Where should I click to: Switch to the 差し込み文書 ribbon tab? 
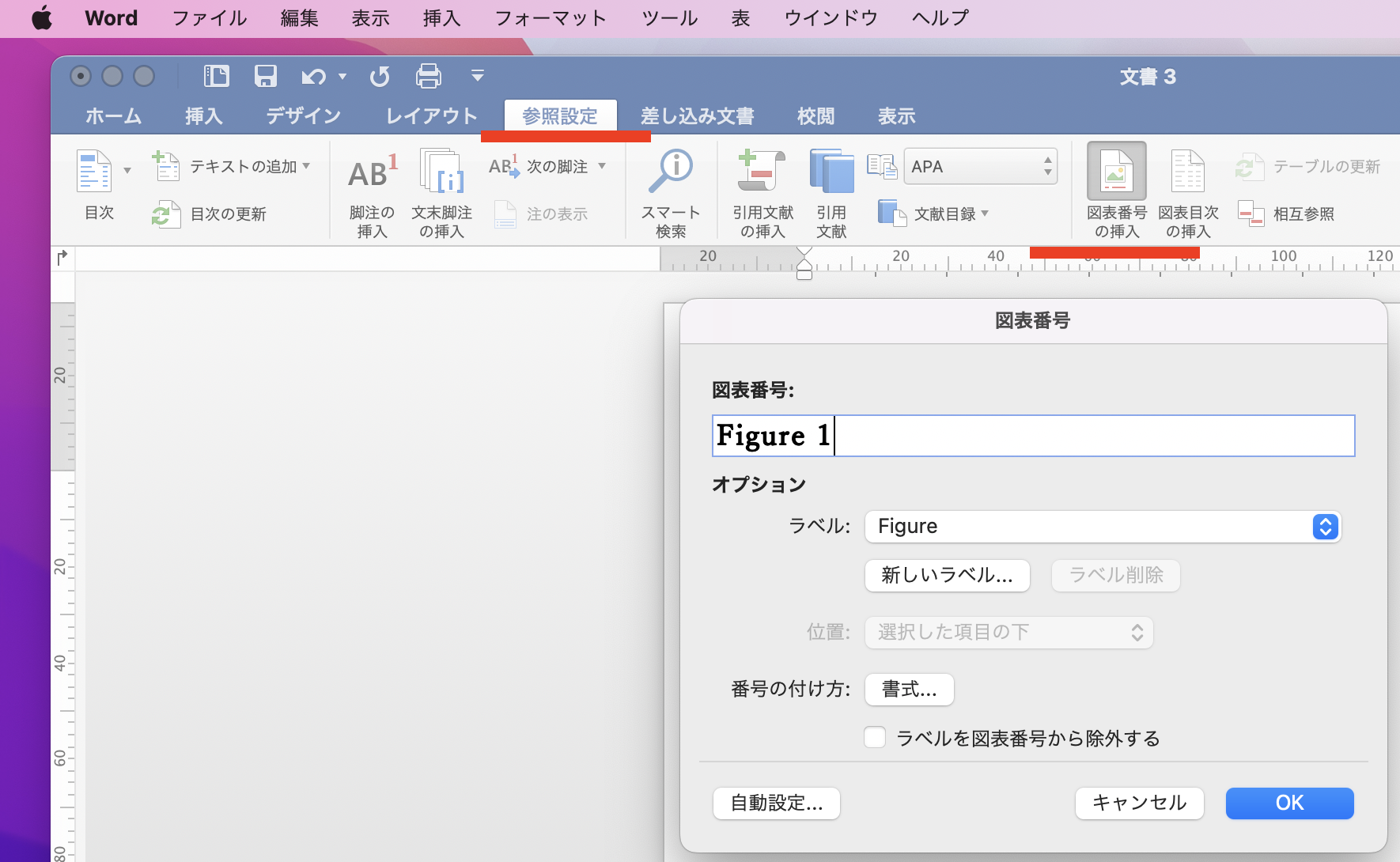(697, 116)
